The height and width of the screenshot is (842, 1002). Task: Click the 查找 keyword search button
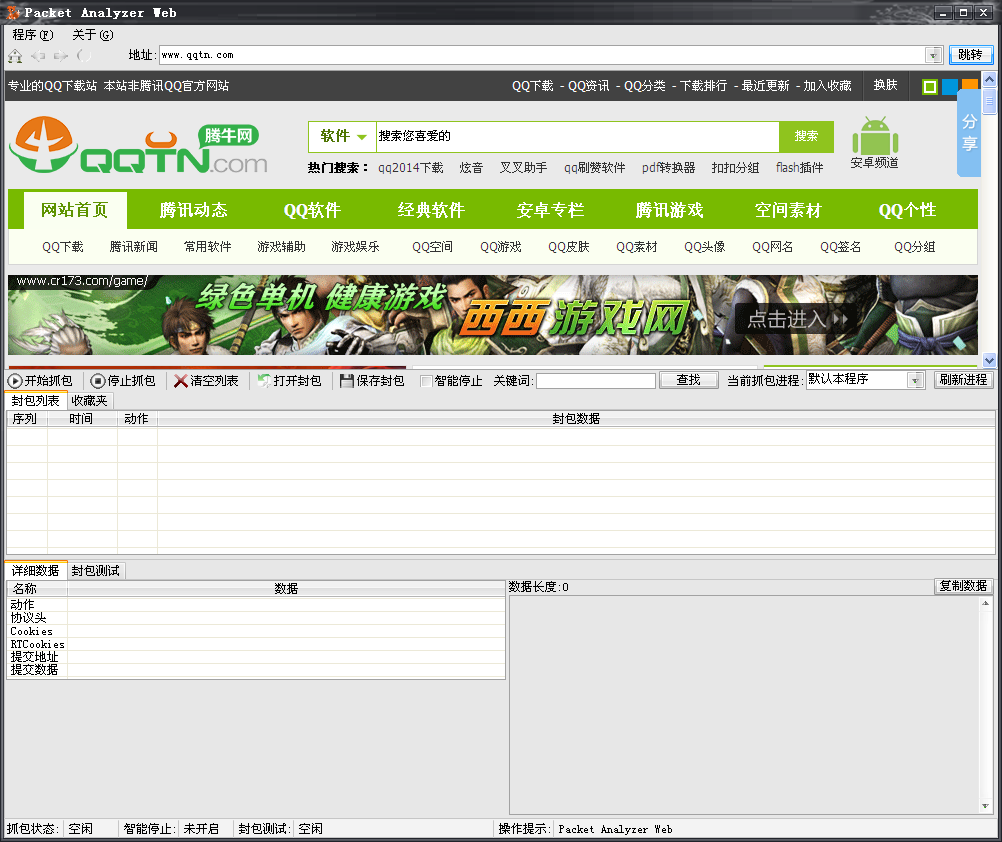689,380
